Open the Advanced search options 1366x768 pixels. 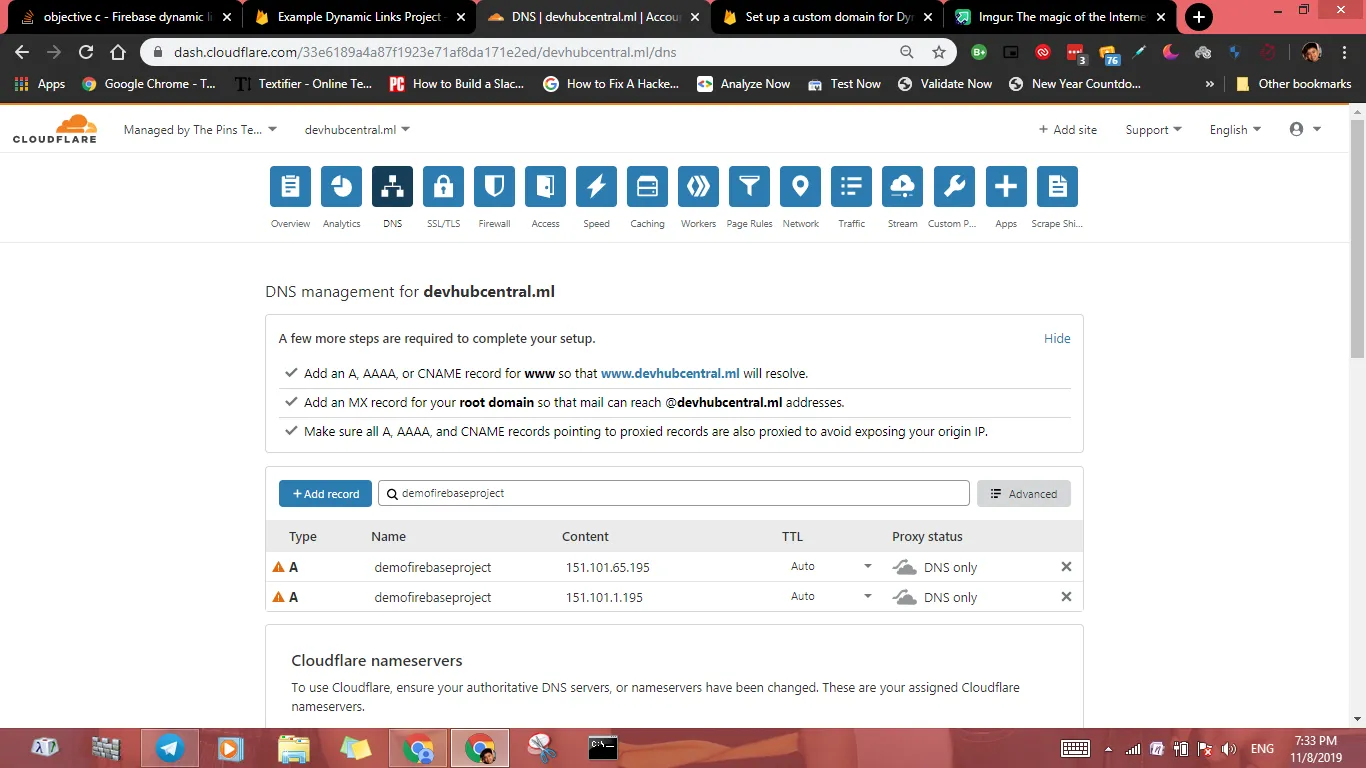click(x=1023, y=494)
